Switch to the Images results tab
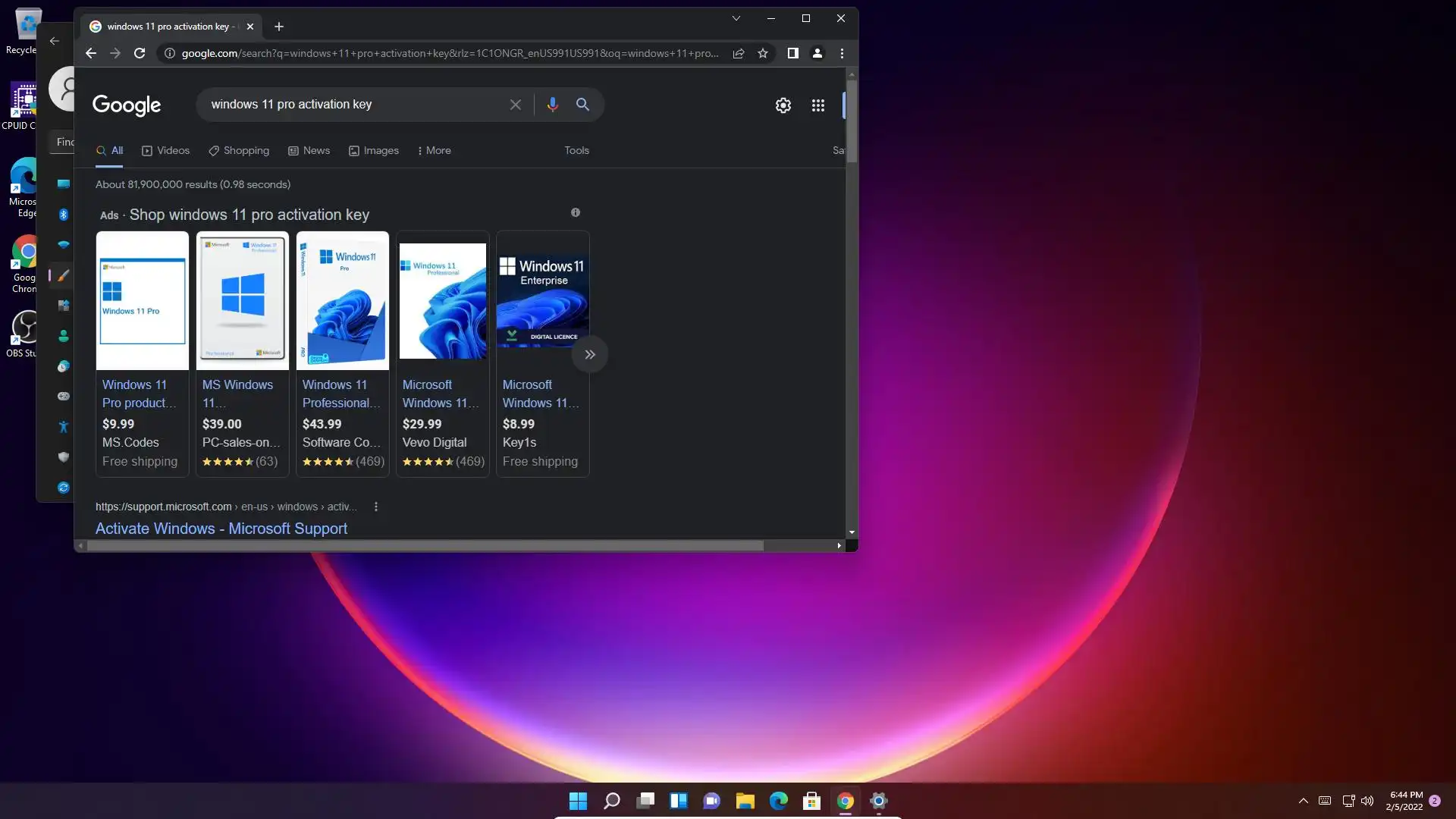1456x819 pixels. [x=374, y=150]
